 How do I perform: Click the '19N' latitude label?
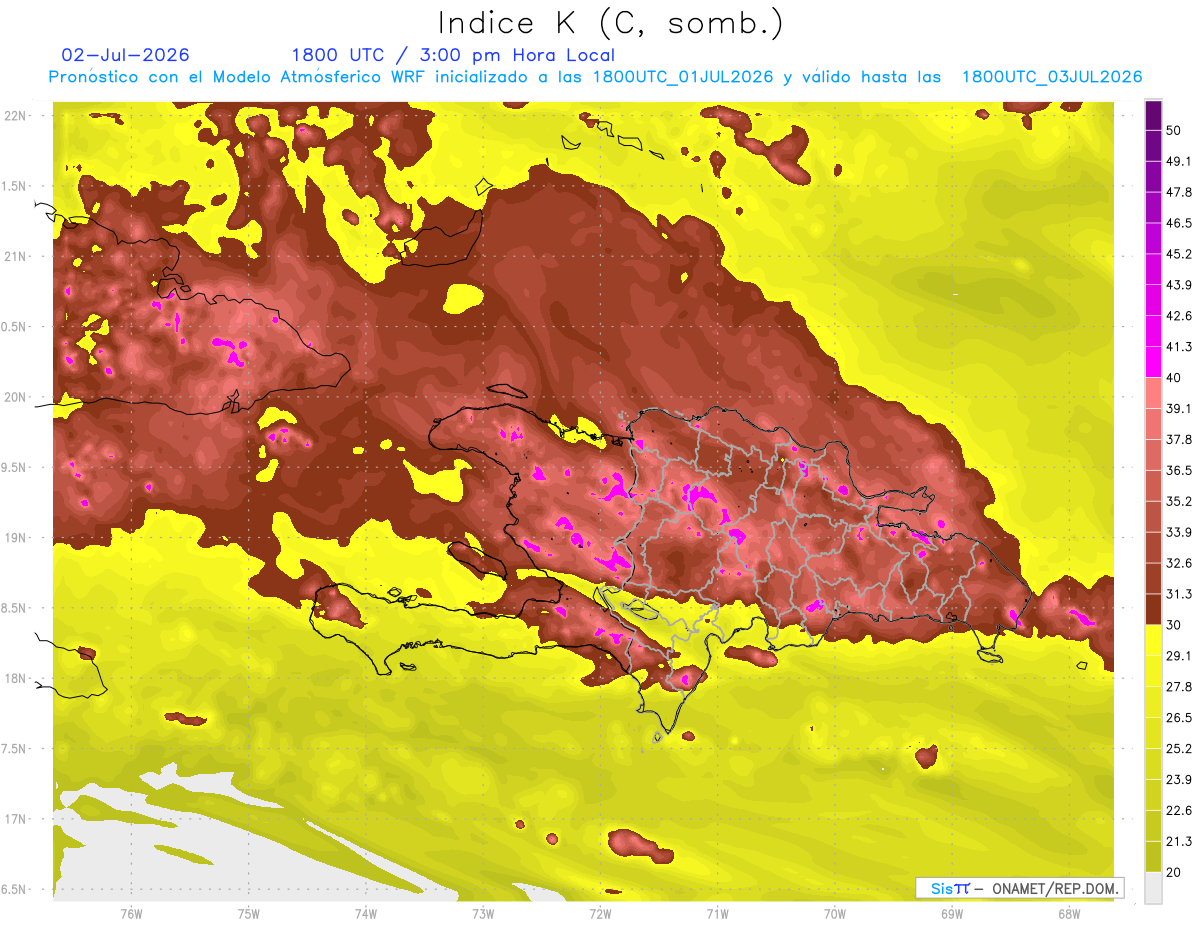tap(15, 537)
